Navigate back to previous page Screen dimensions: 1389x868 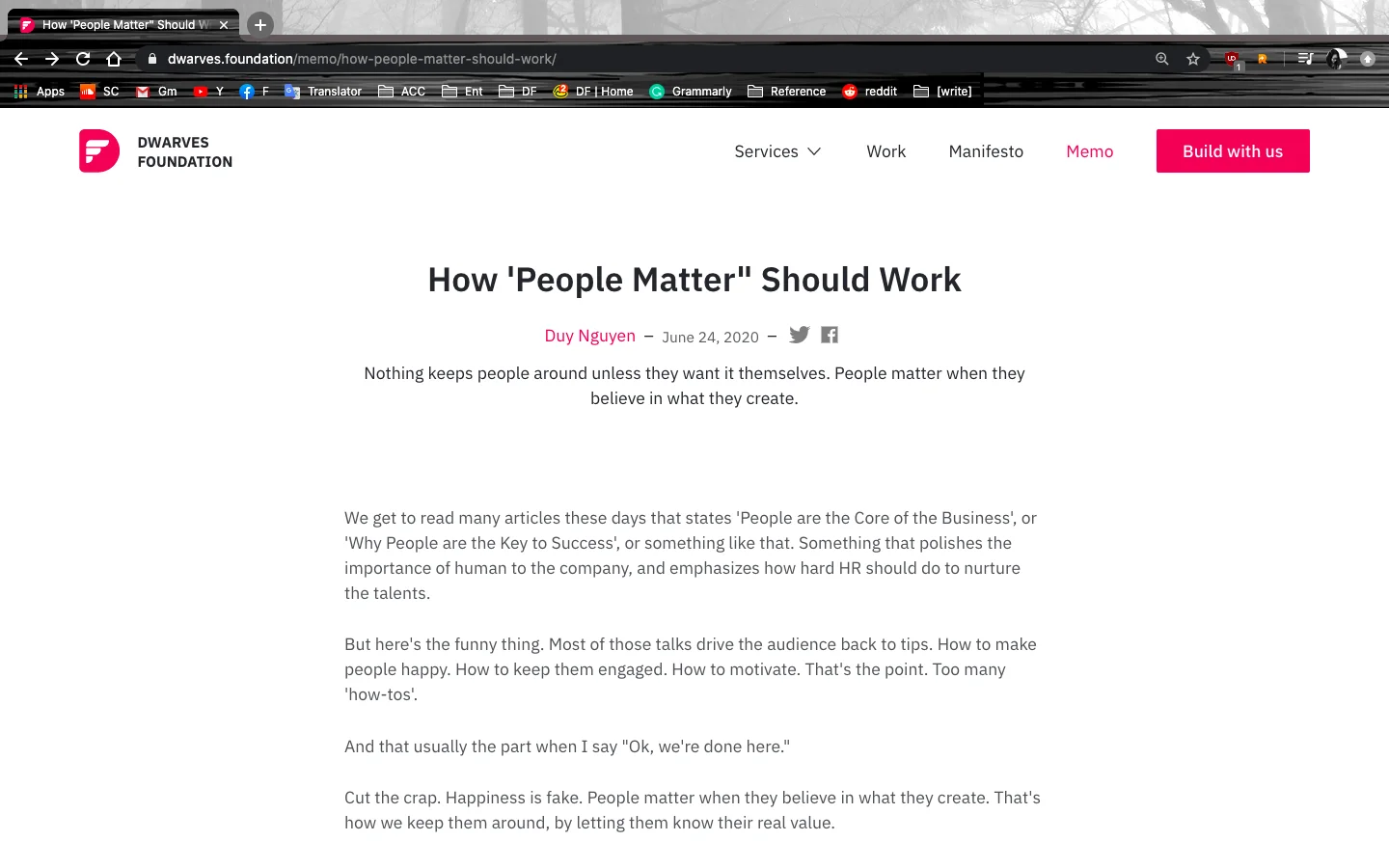coord(21,59)
